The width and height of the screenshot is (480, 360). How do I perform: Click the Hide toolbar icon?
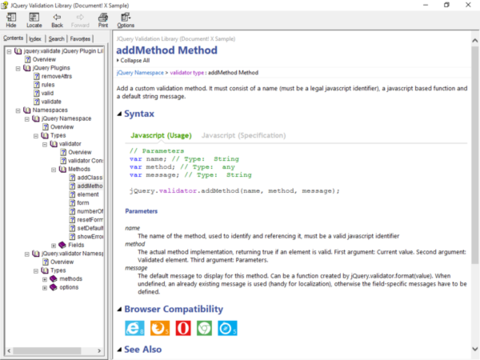pos(11,20)
